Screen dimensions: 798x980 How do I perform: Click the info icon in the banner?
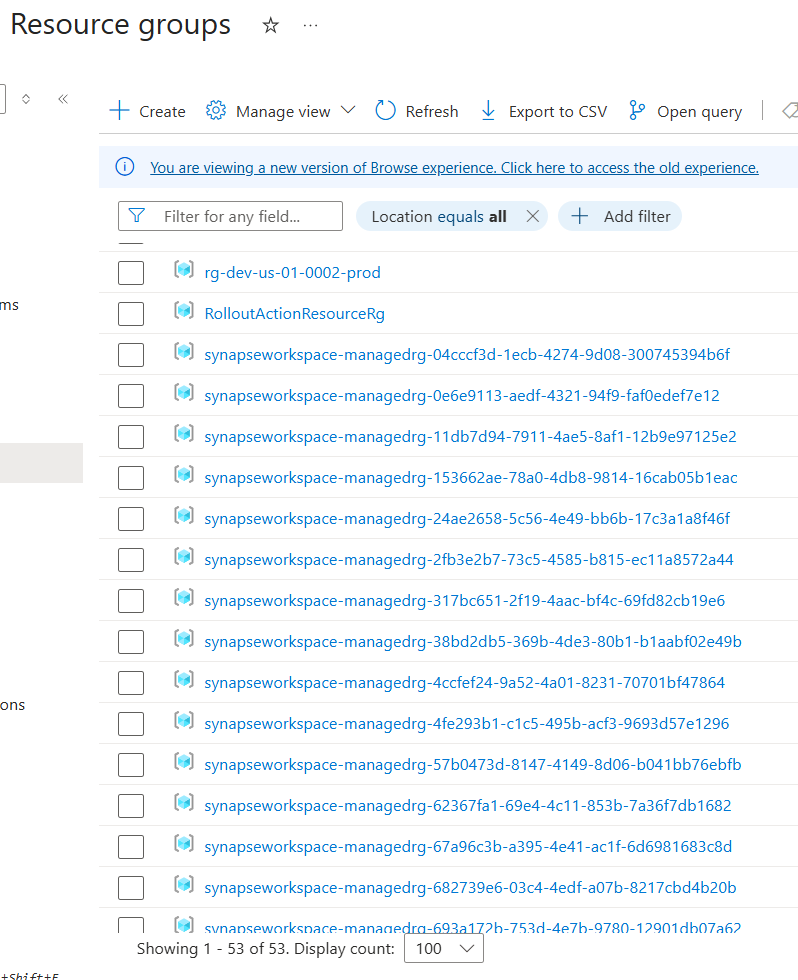click(x=125, y=167)
